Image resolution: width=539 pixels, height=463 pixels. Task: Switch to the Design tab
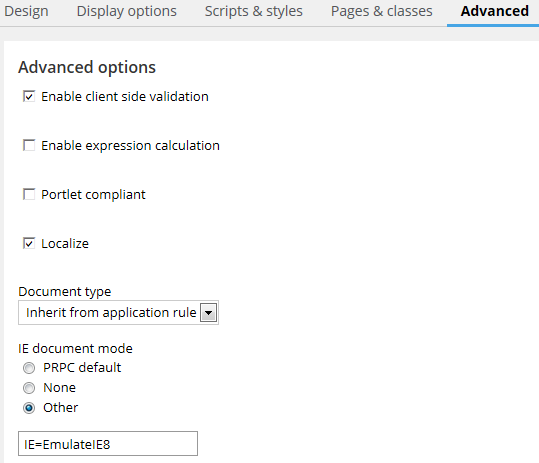(x=26, y=11)
